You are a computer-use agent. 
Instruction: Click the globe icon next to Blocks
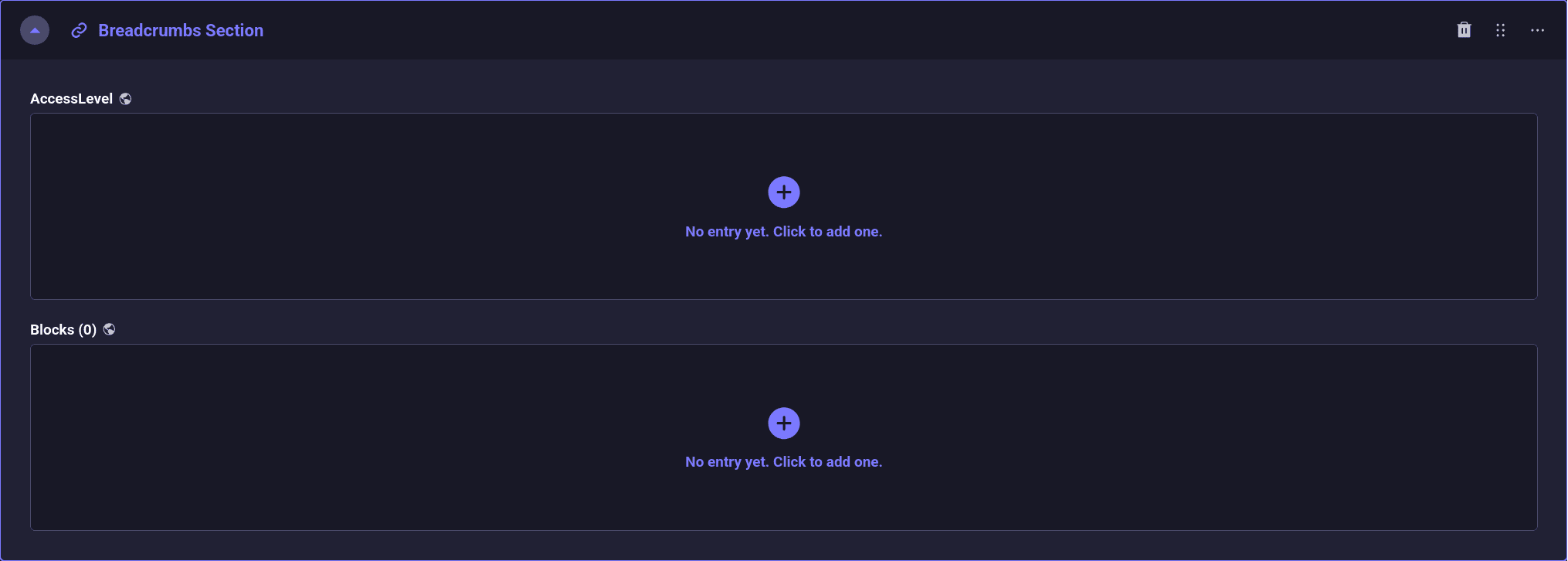109,329
